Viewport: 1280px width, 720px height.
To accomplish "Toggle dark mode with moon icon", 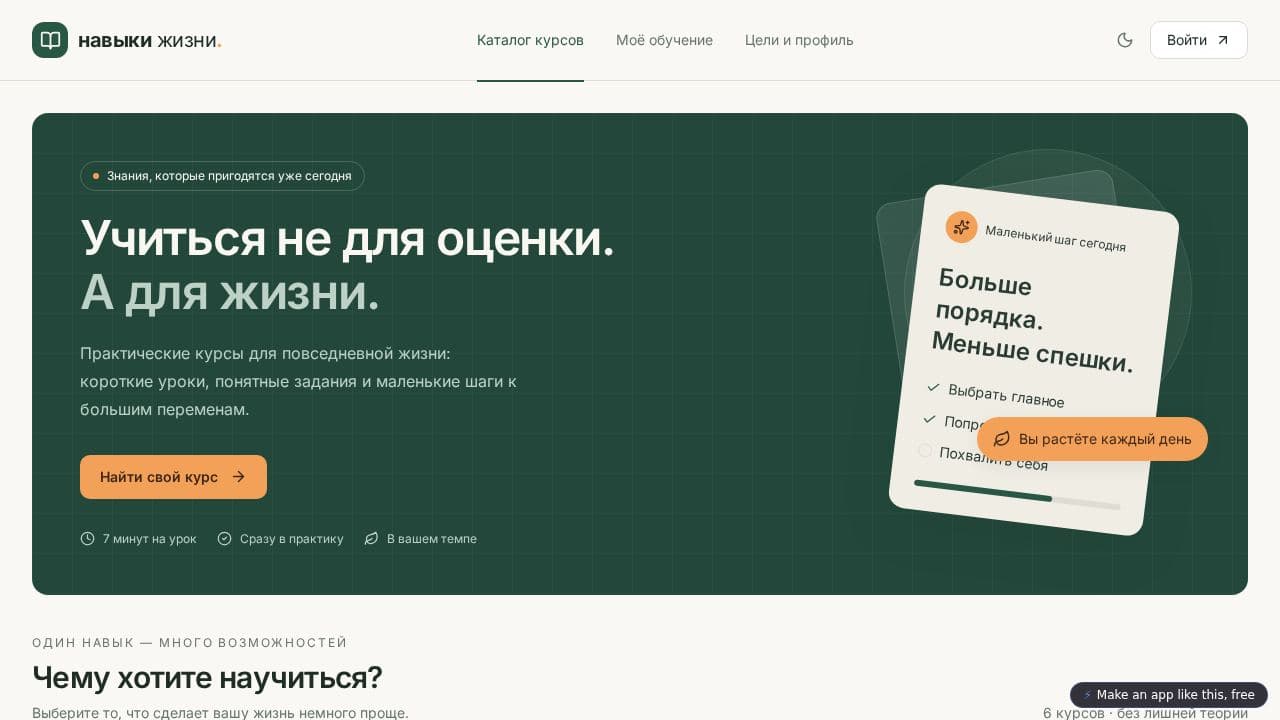I will click(x=1125, y=40).
